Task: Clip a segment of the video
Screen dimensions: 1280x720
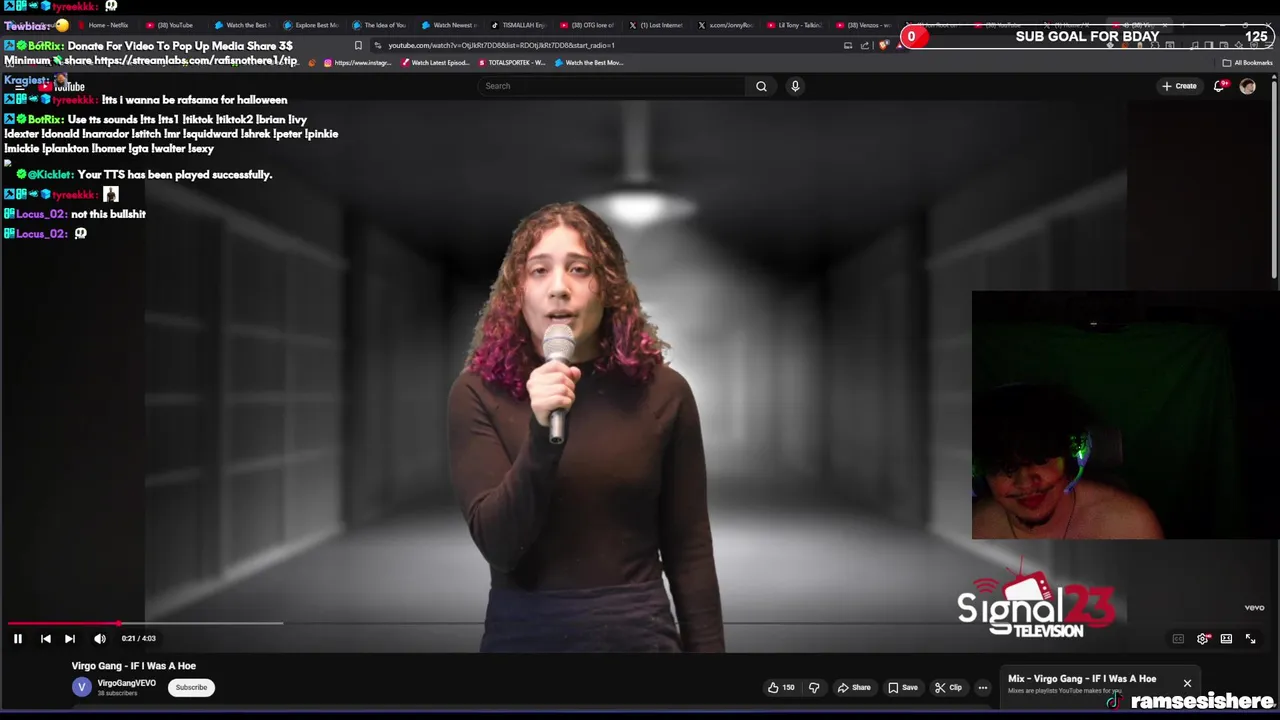Action: 948,687
